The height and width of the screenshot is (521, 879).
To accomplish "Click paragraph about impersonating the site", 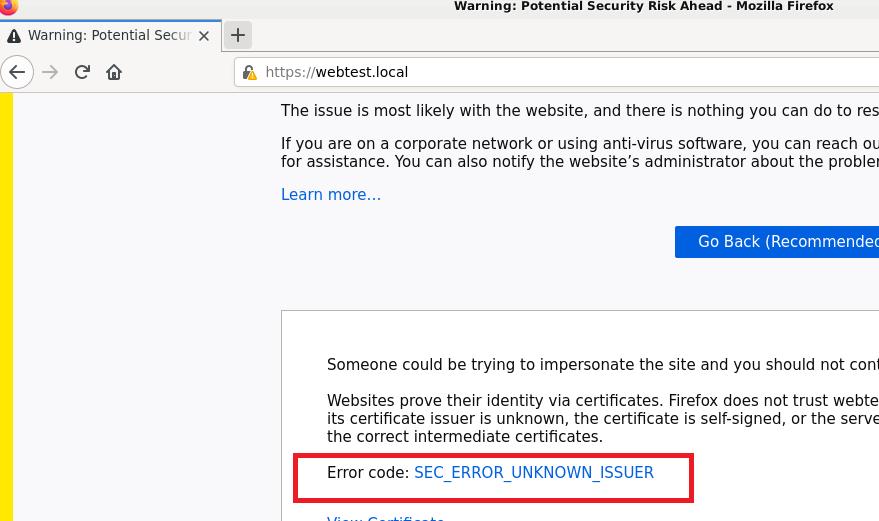I will (603, 365).
